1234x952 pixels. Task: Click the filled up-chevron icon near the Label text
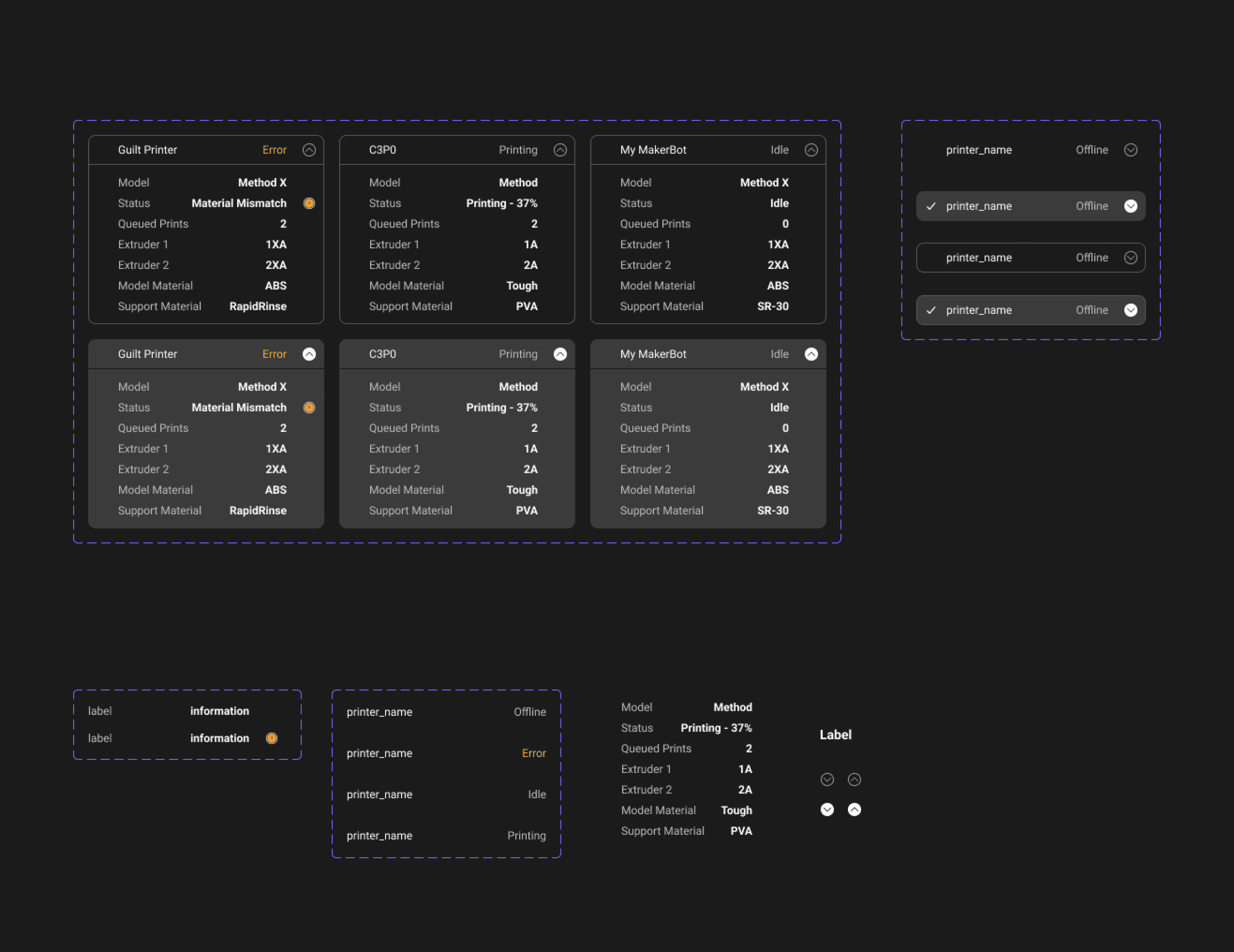click(x=854, y=810)
